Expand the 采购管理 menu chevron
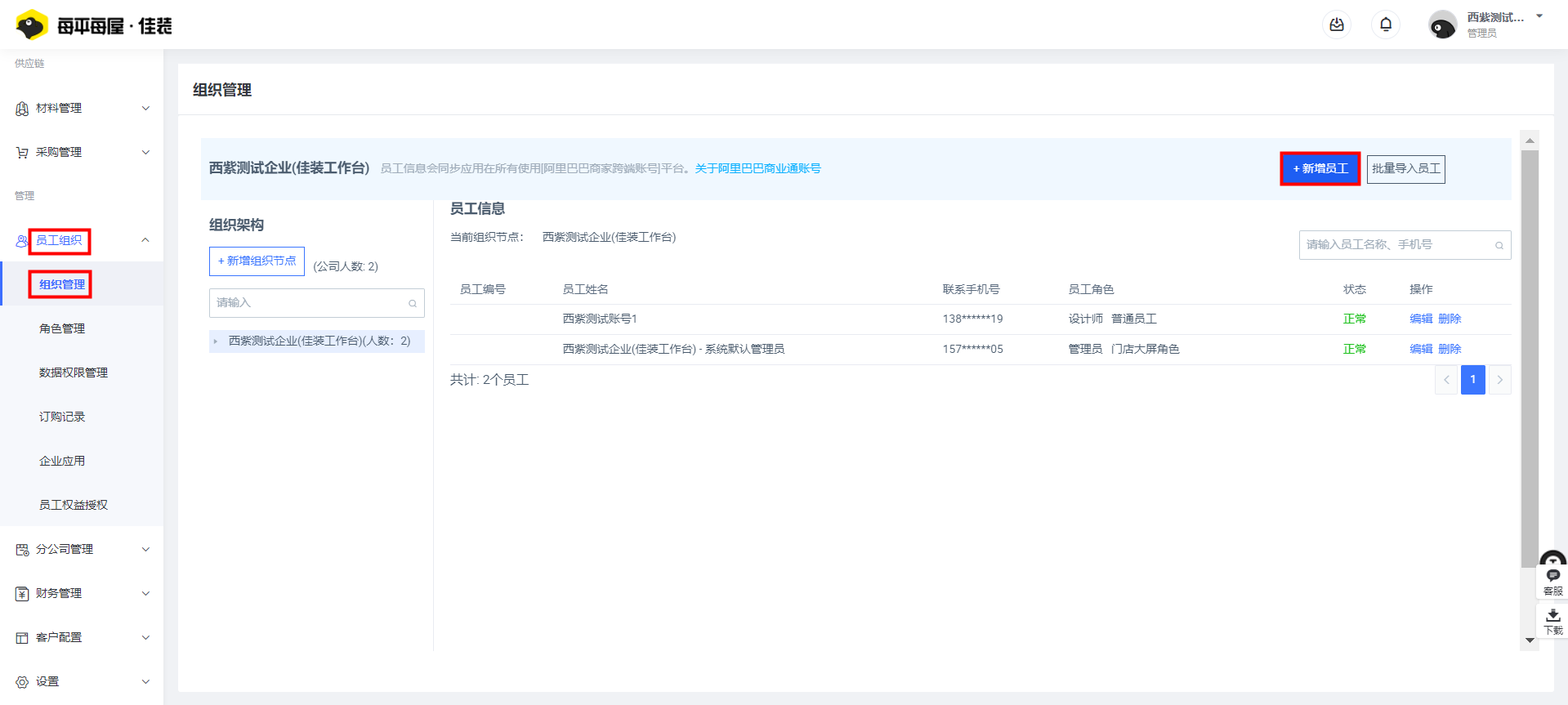1568x705 pixels. click(145, 152)
